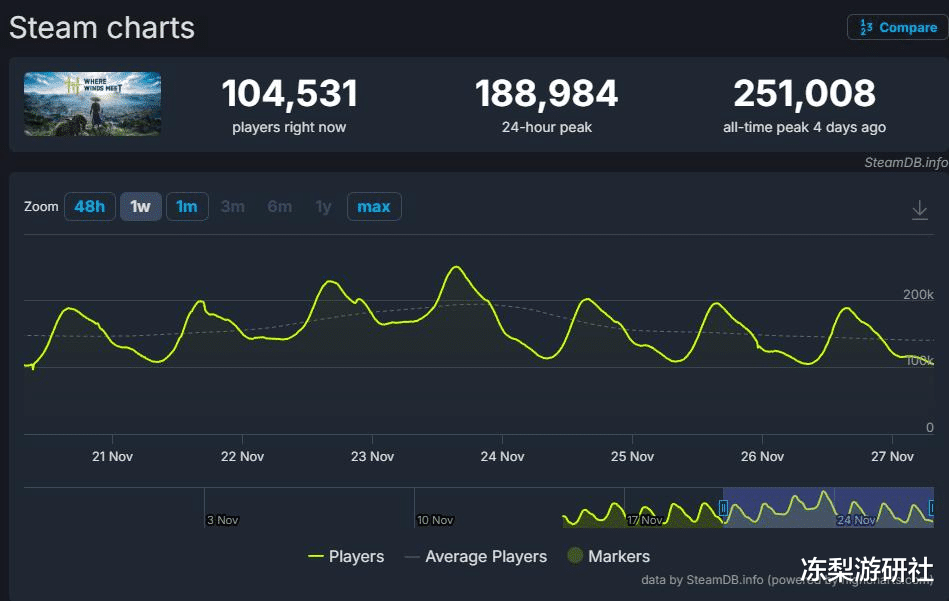This screenshot has width=949, height=601.
Task: Click the 24 Nov axis label
Action: pyautogui.click(x=502, y=456)
